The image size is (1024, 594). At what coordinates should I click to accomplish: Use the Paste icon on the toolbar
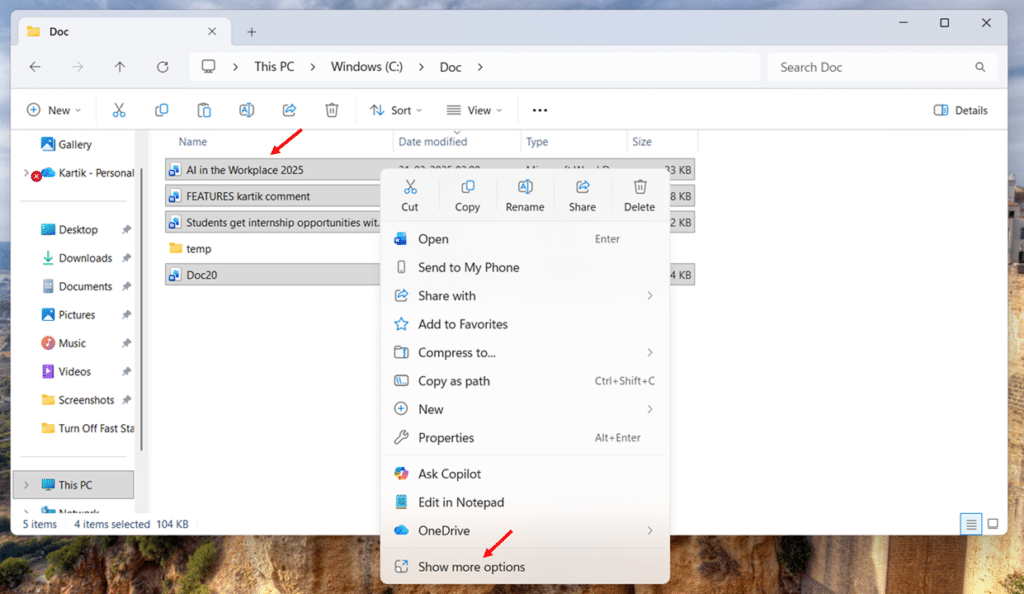tap(204, 110)
